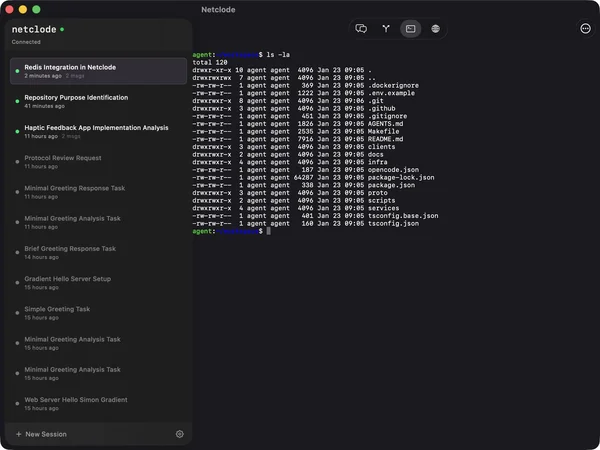Open the globe preview icon

[x=435, y=29]
